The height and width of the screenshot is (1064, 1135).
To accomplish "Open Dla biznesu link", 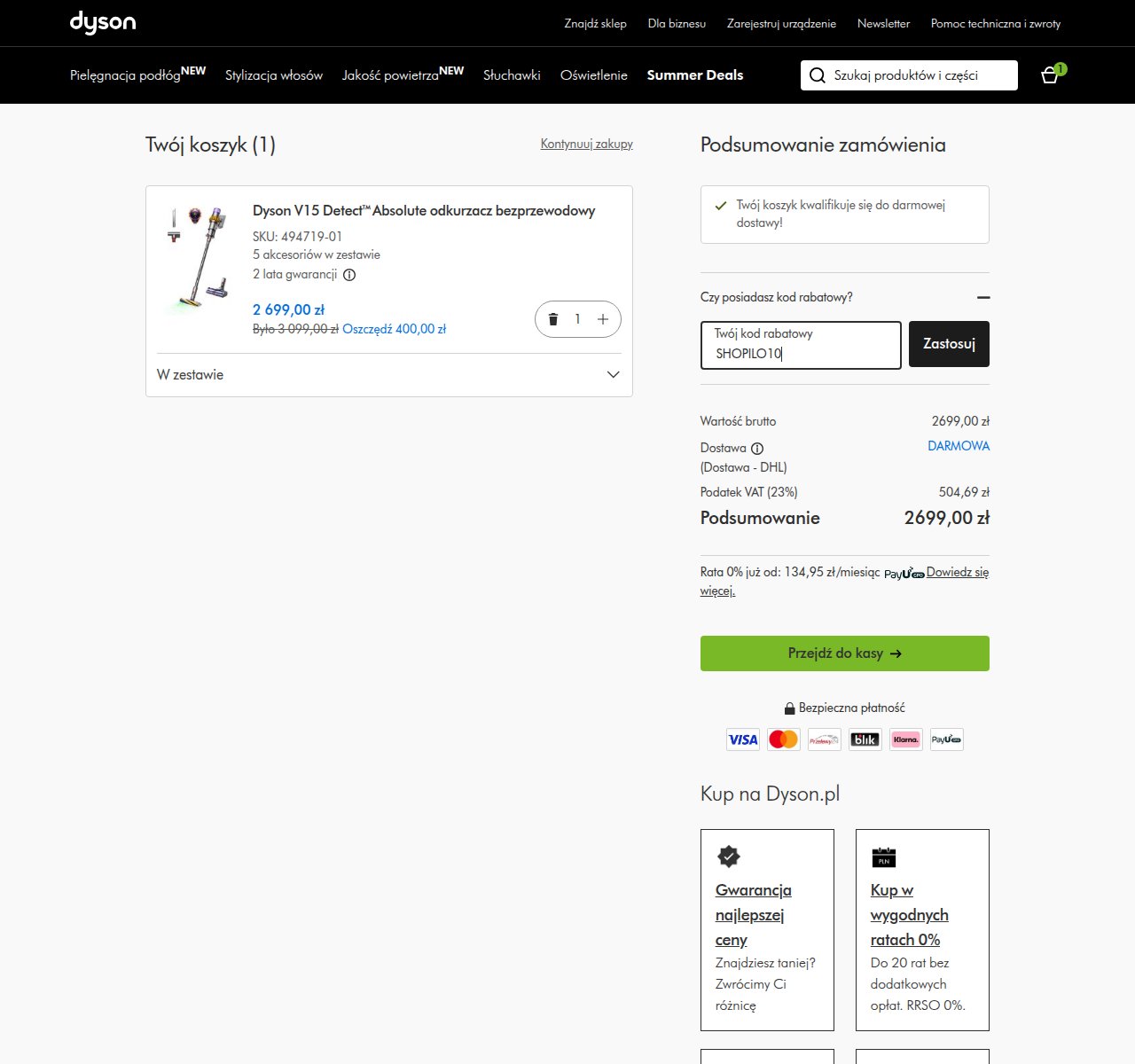I will click(x=677, y=24).
